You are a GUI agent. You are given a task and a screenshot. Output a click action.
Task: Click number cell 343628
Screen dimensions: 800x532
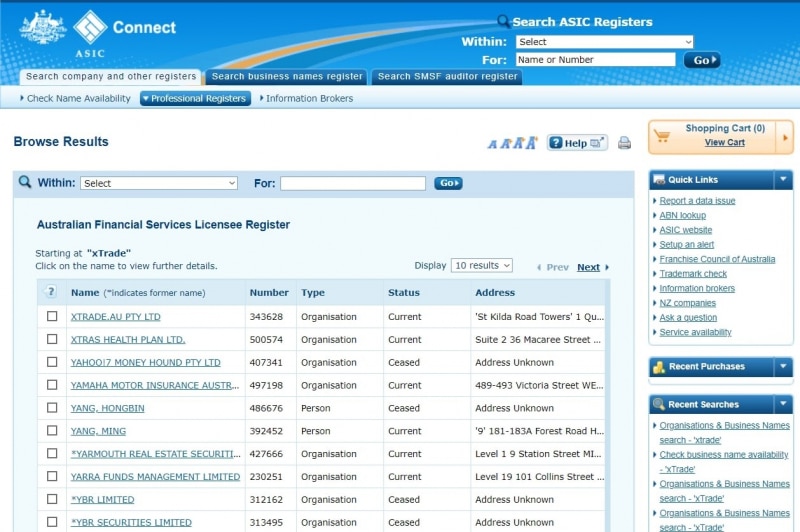point(266,317)
